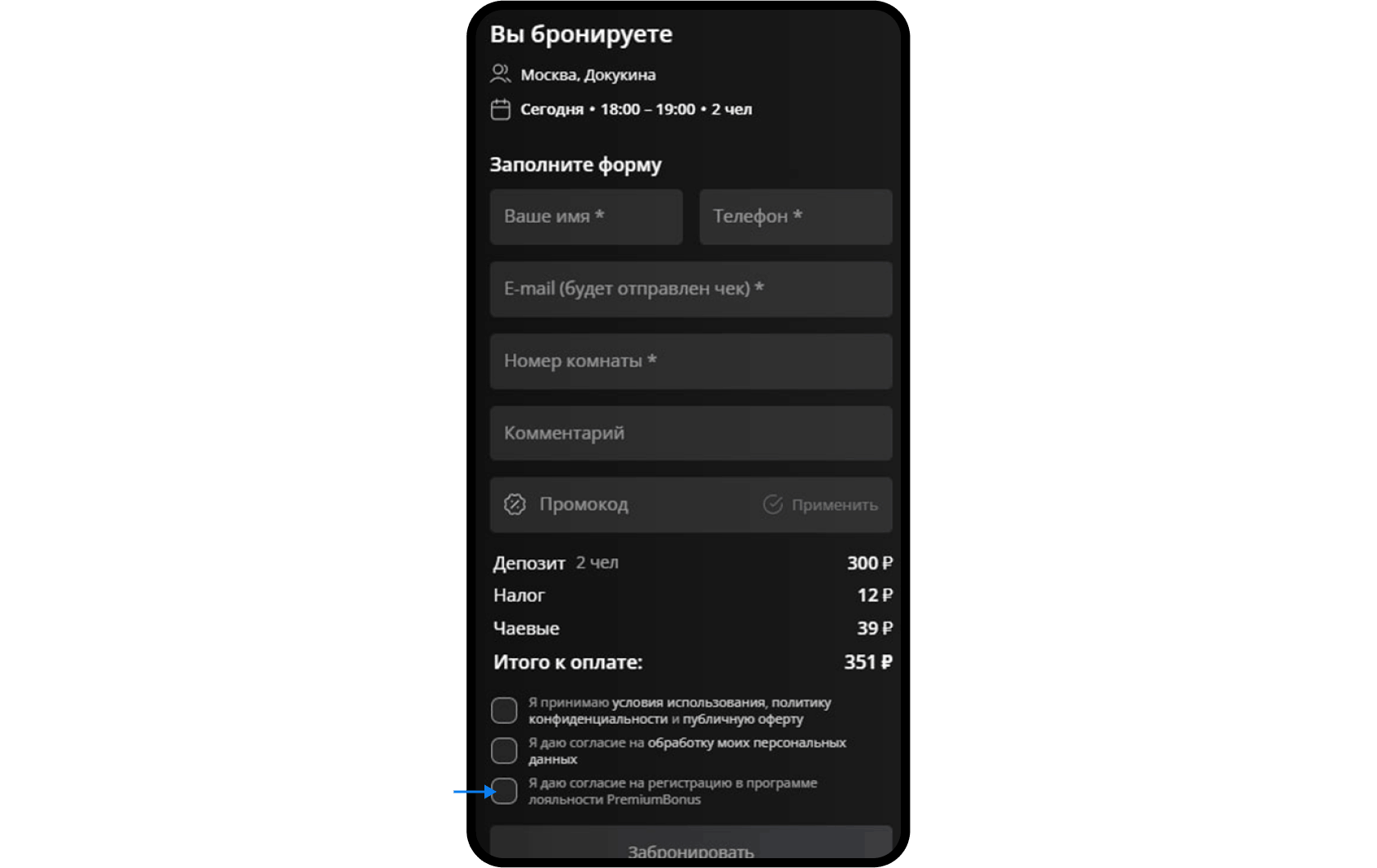This screenshot has height=868, width=1377.
Task: Select the Номер комнаты input field
Action: [x=690, y=361]
